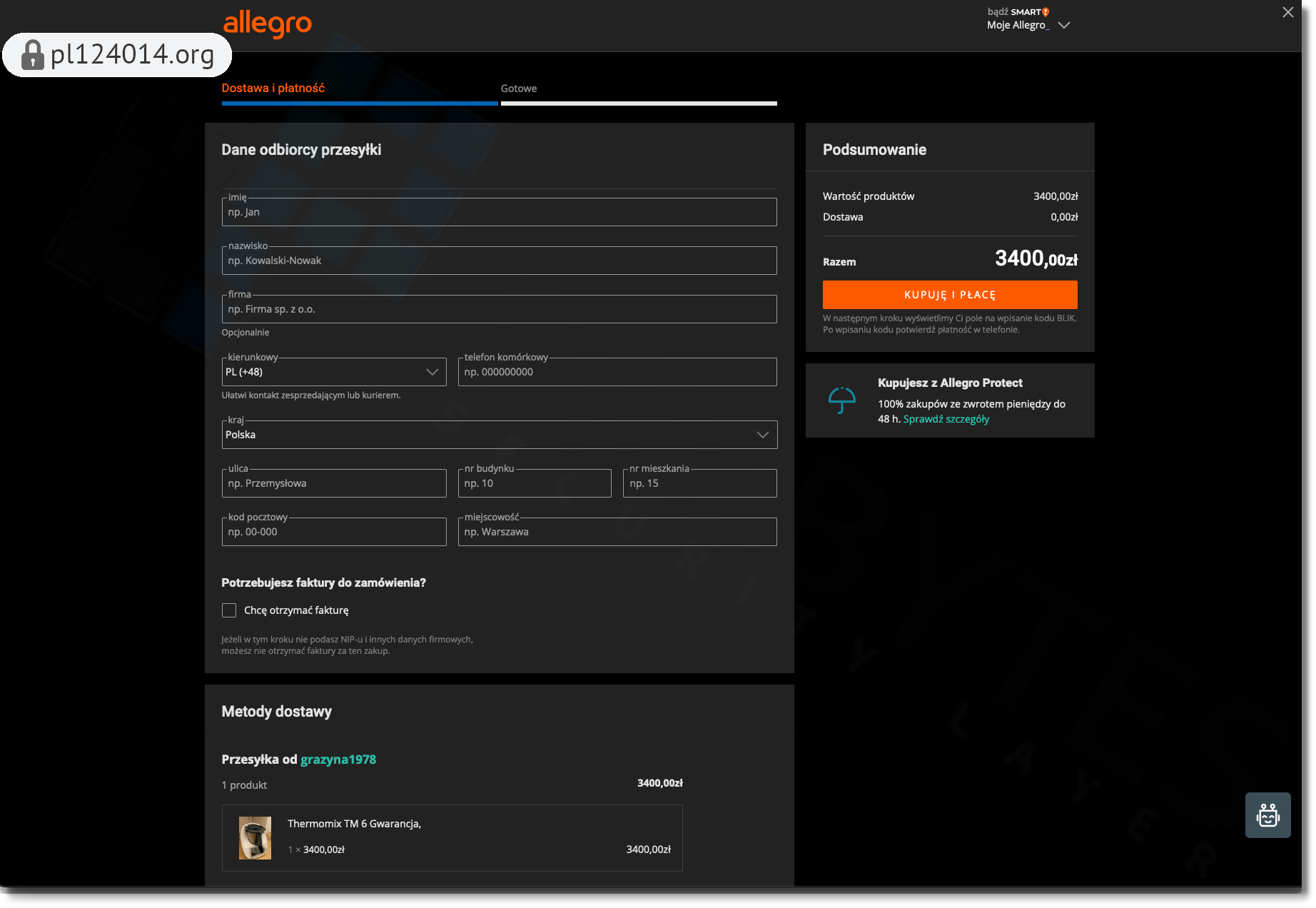Click the Smart badge icon
The image size is (1316, 908).
click(1046, 12)
